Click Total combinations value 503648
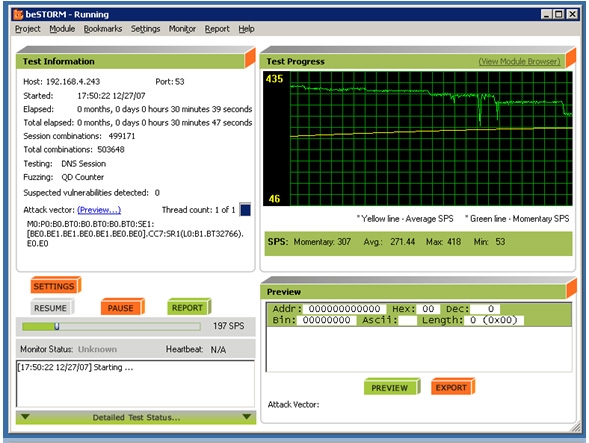Viewport: 589px width, 443px height. click(111, 150)
